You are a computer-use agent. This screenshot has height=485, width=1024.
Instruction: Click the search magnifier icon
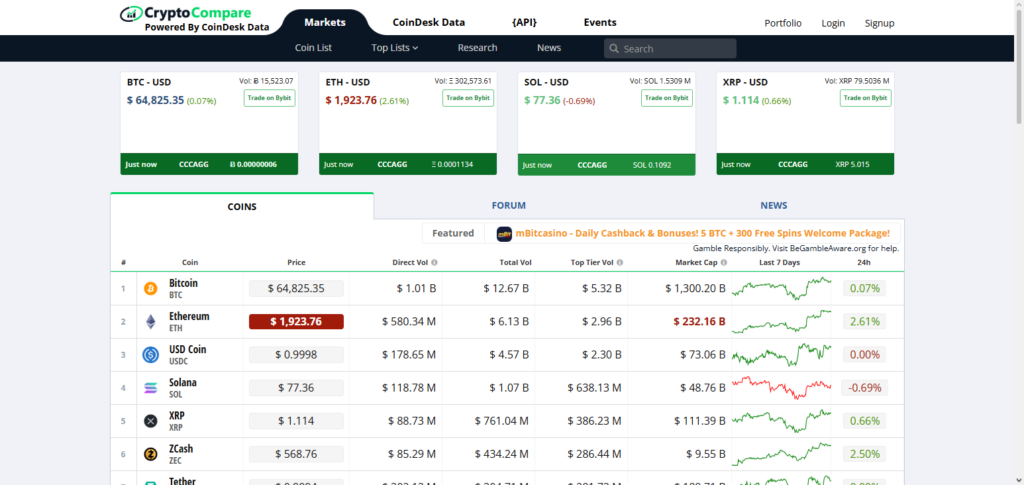(x=614, y=49)
